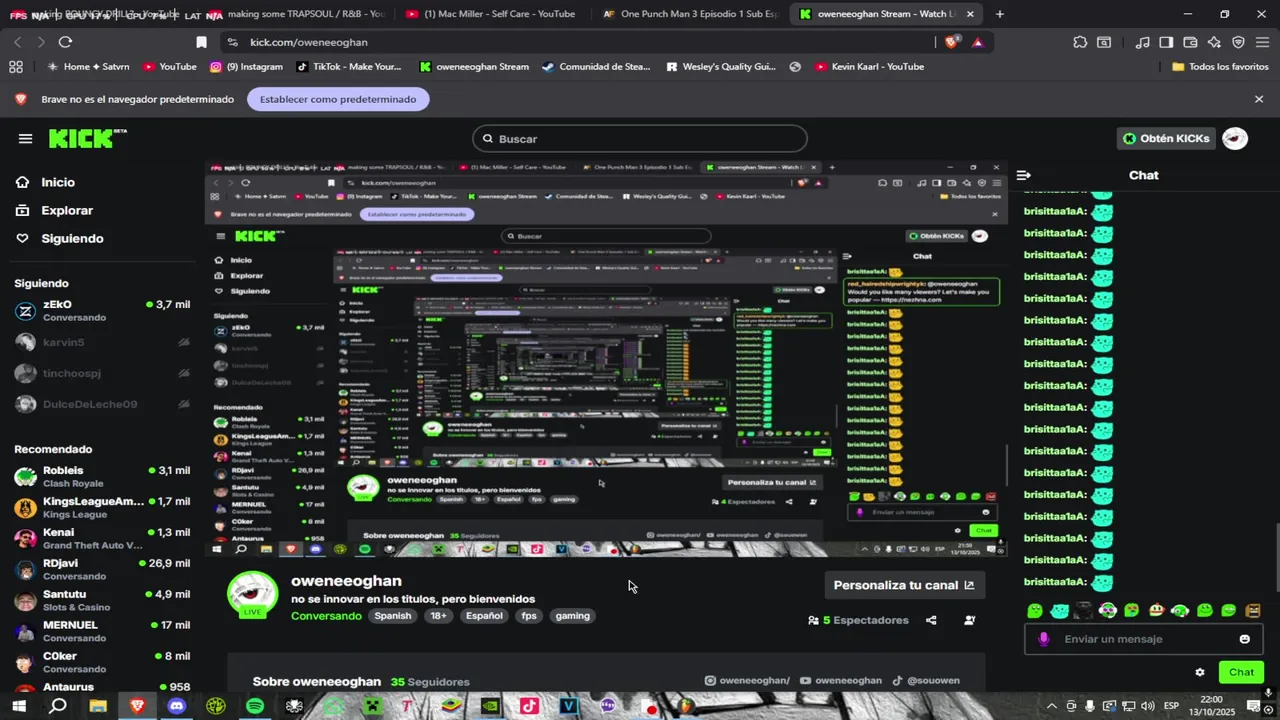The image size is (1280, 720).
Task: Open Brave Shields icon
Action: point(952,42)
